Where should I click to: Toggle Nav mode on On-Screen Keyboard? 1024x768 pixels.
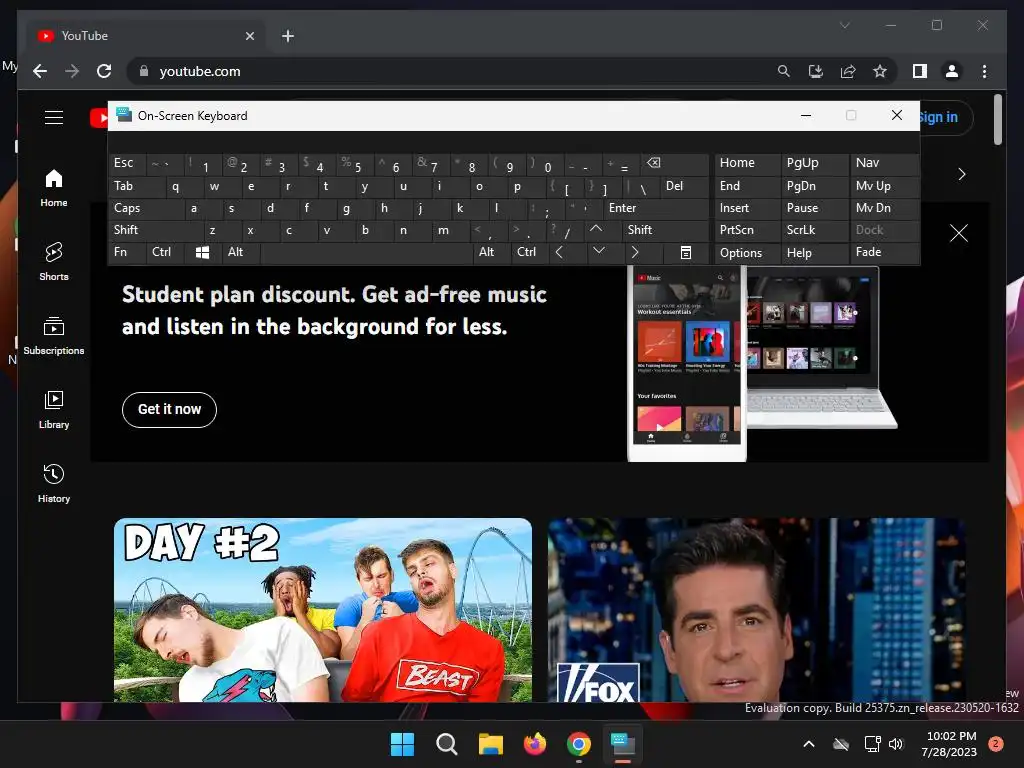(x=884, y=164)
